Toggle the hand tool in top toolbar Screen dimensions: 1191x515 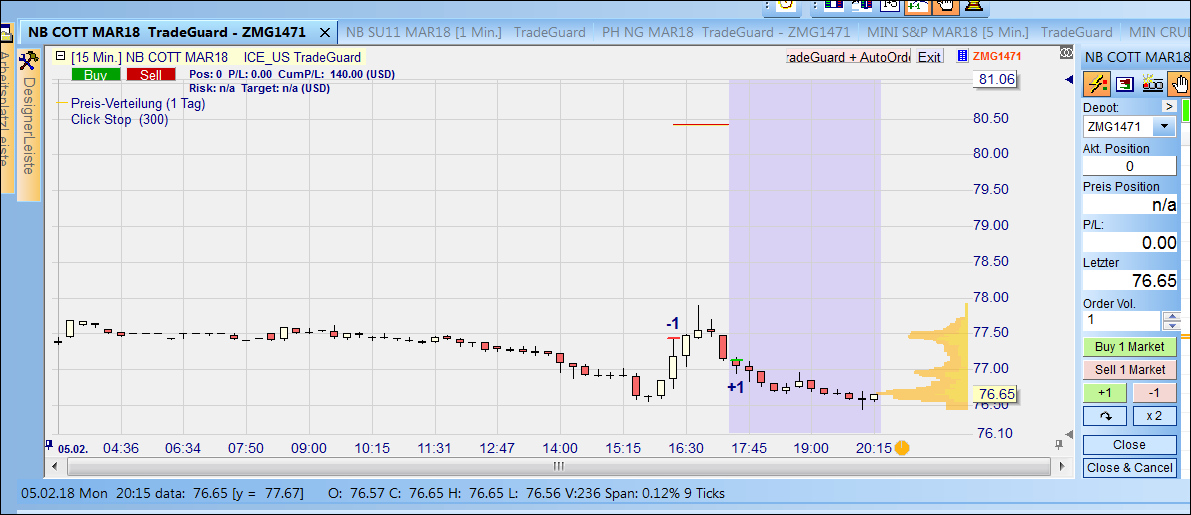coord(943,6)
